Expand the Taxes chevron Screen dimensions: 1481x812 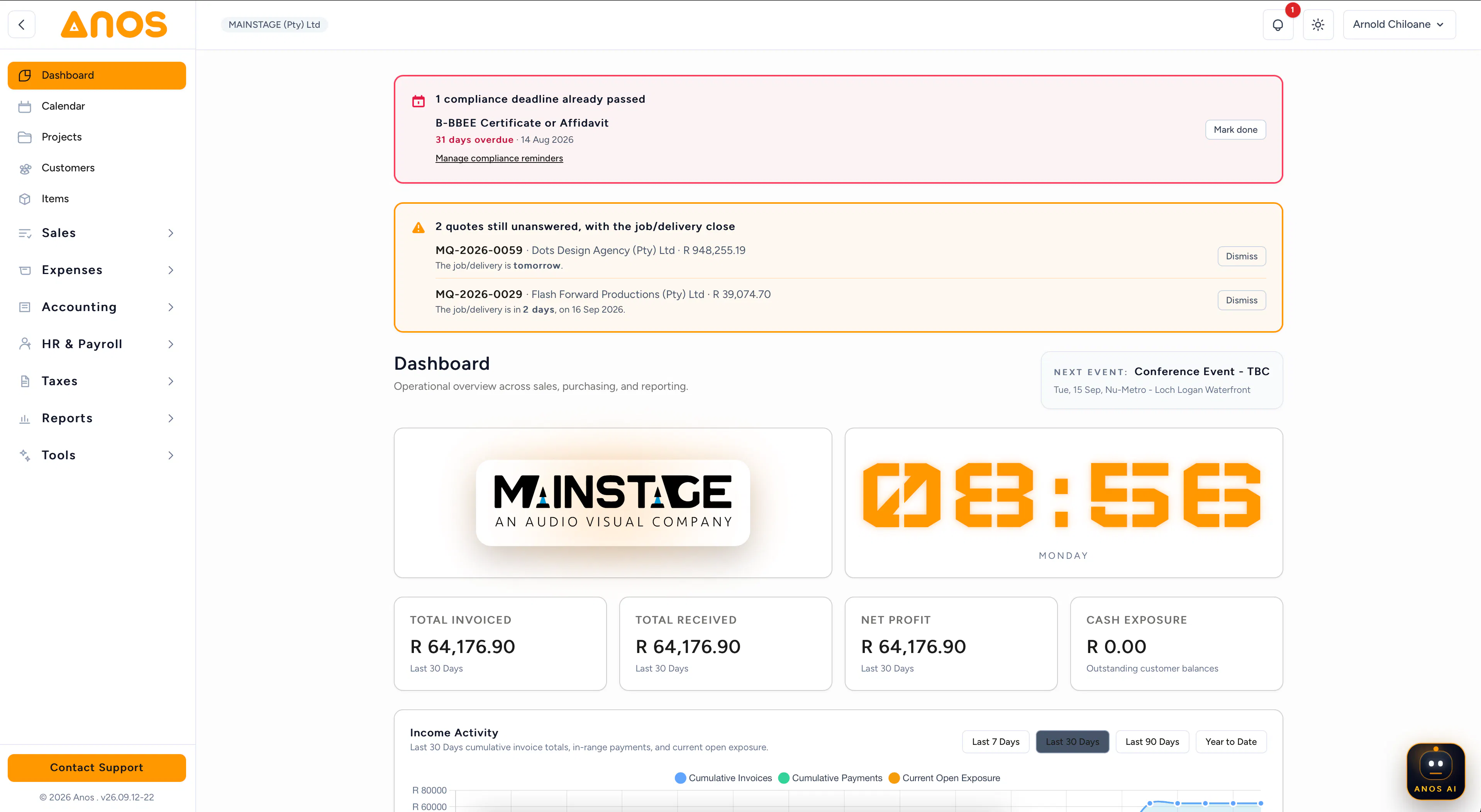coord(171,382)
